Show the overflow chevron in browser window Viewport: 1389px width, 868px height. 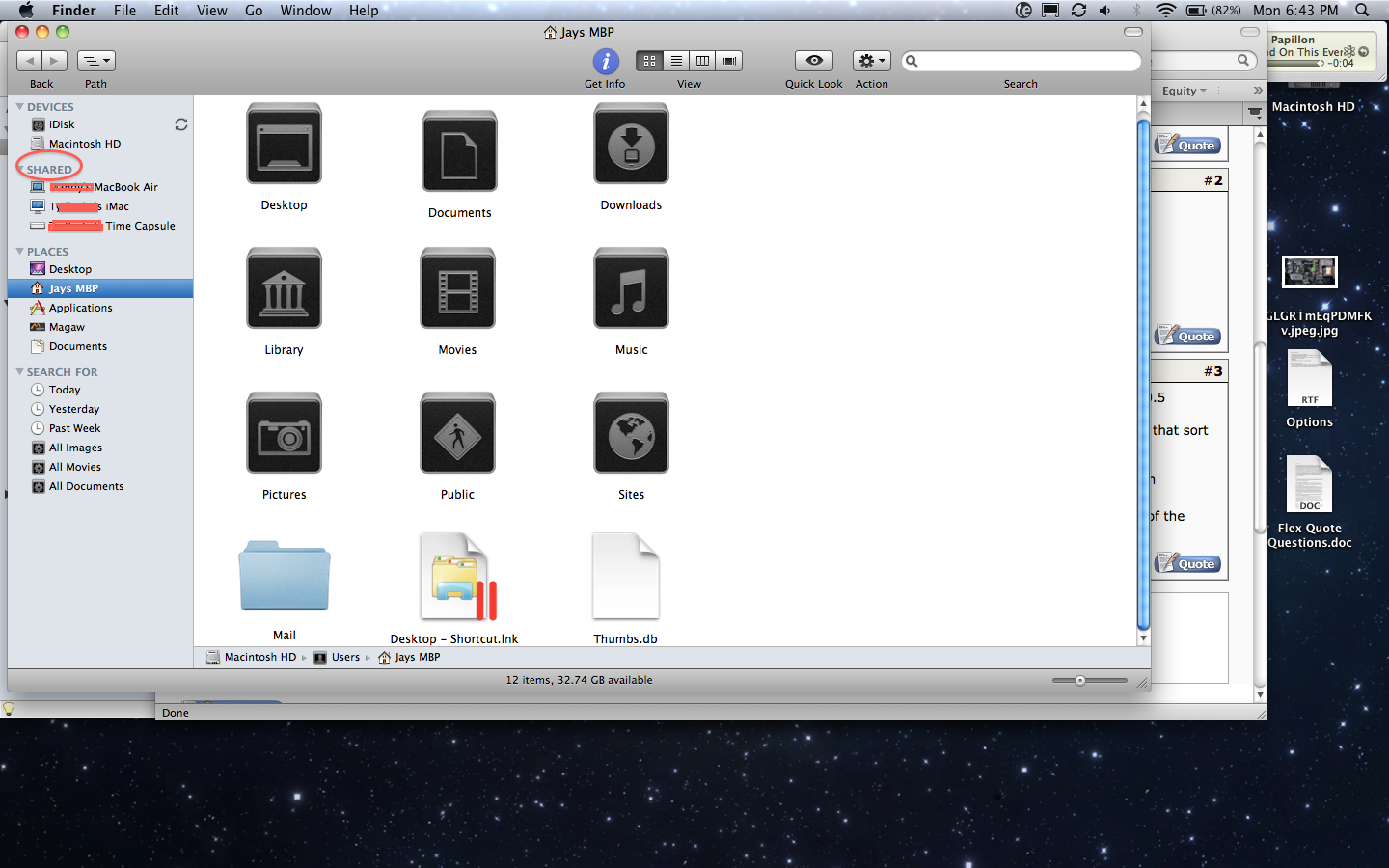pos(1257,91)
